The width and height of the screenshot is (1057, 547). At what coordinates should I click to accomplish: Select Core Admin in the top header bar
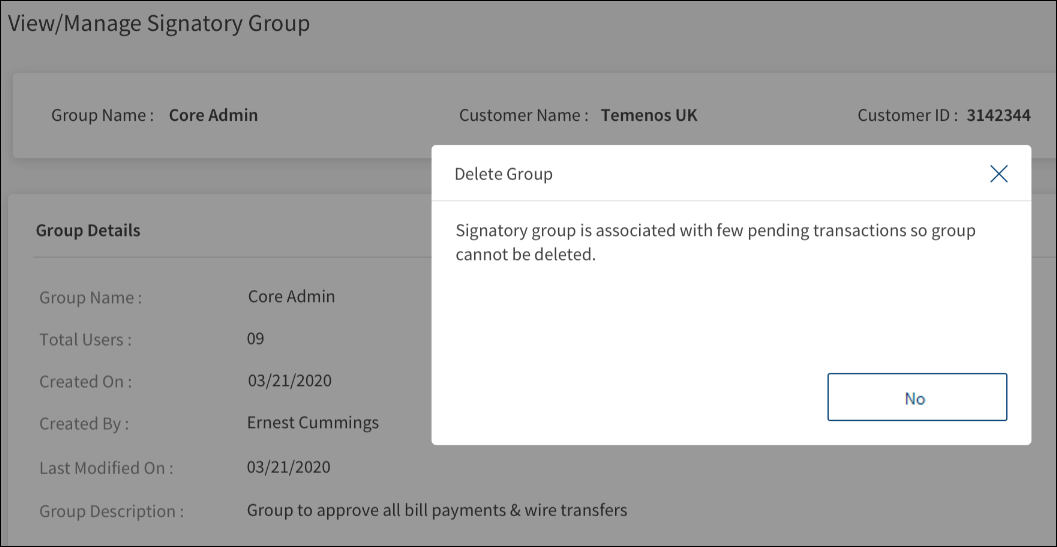[213, 115]
